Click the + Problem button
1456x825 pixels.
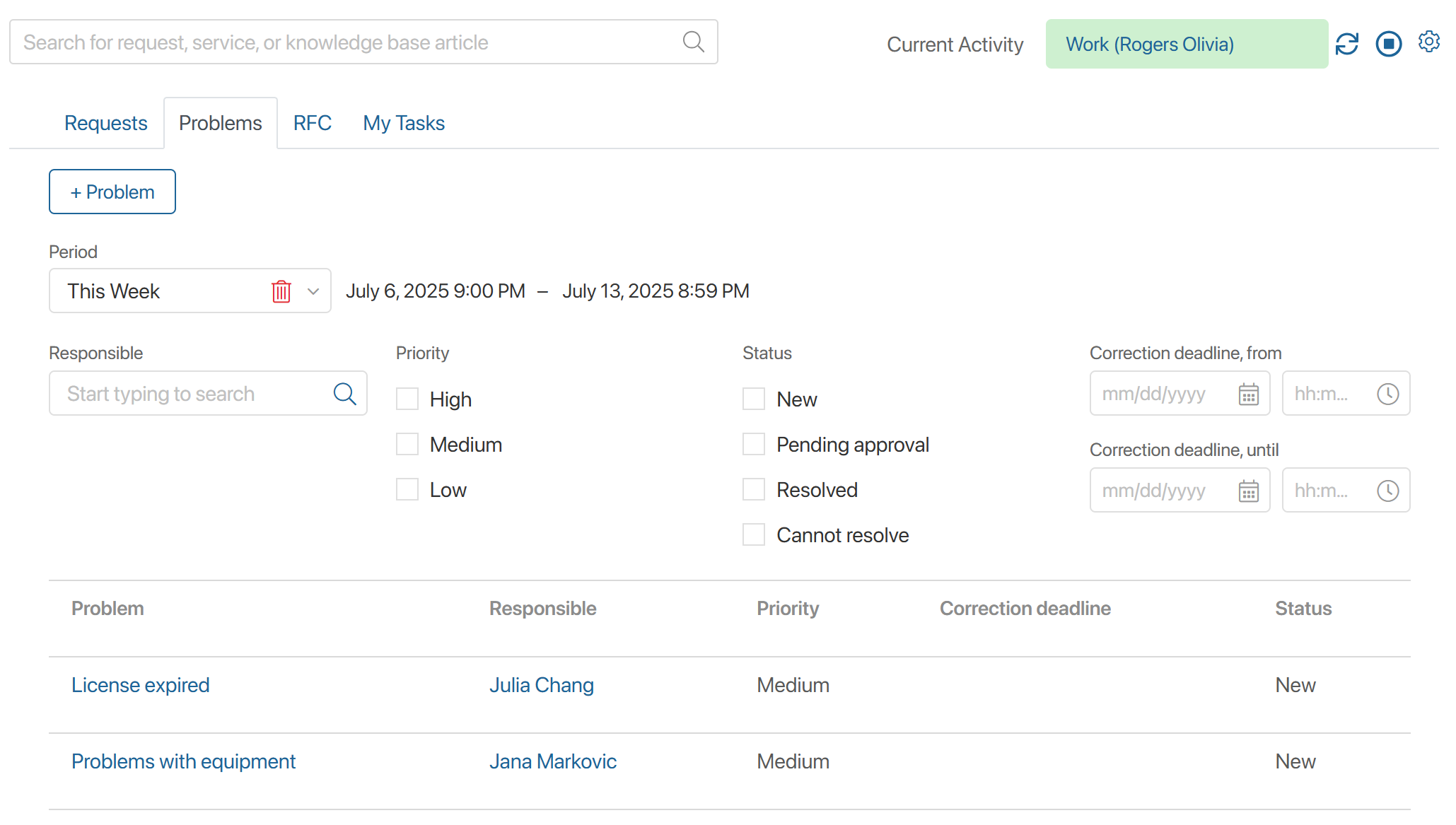[x=112, y=192]
